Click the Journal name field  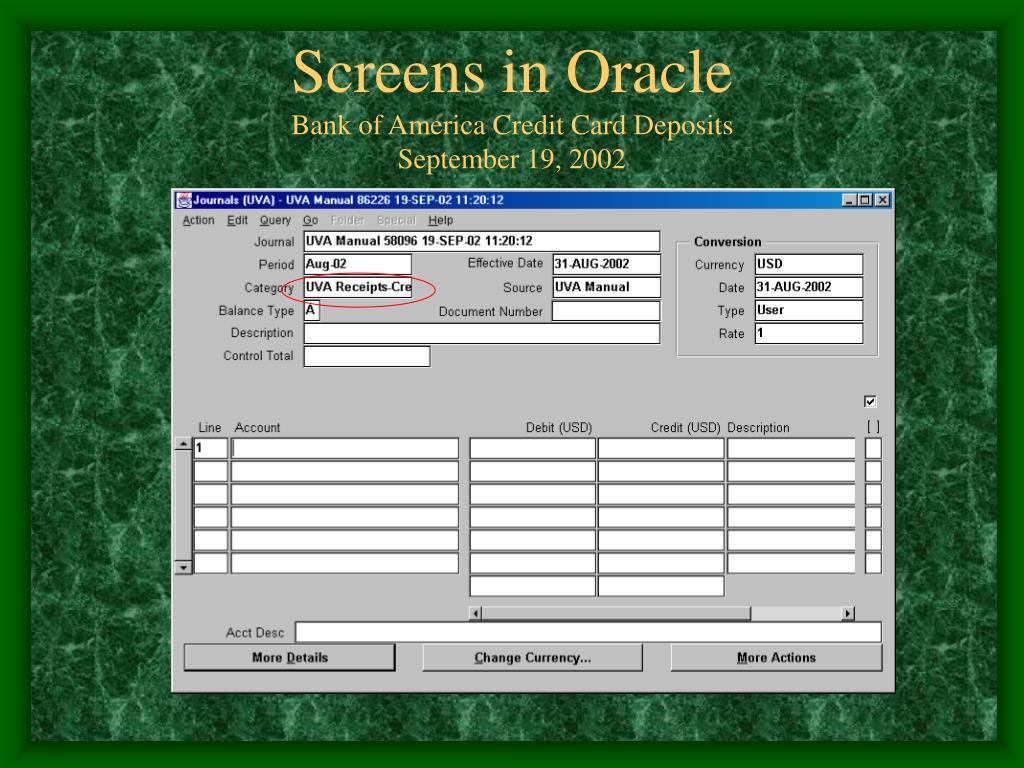click(x=481, y=241)
